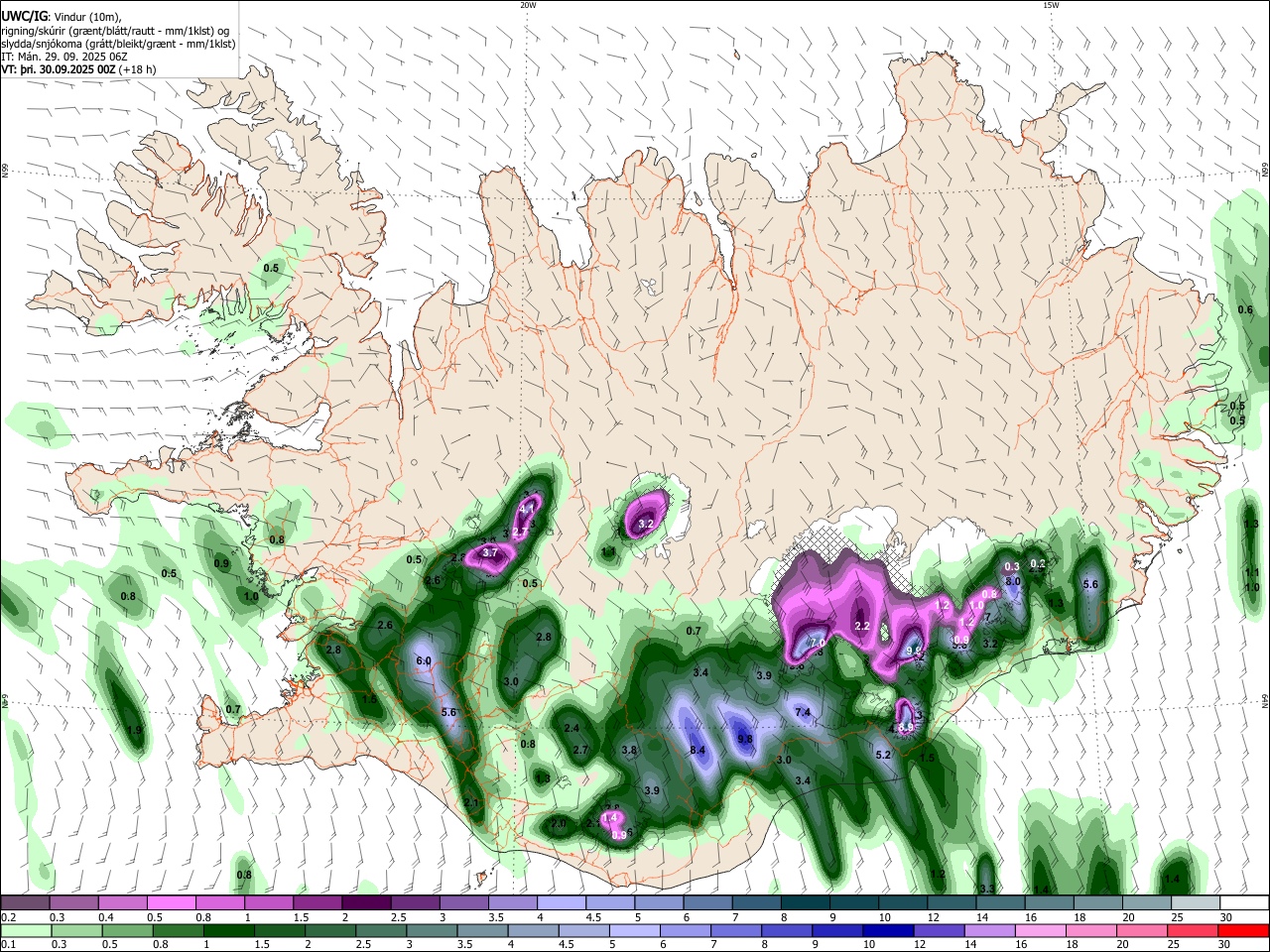Click the 'UWC/IG: Vindur (10m),' title line
This screenshot has width=1270, height=952.
(x=61, y=17)
